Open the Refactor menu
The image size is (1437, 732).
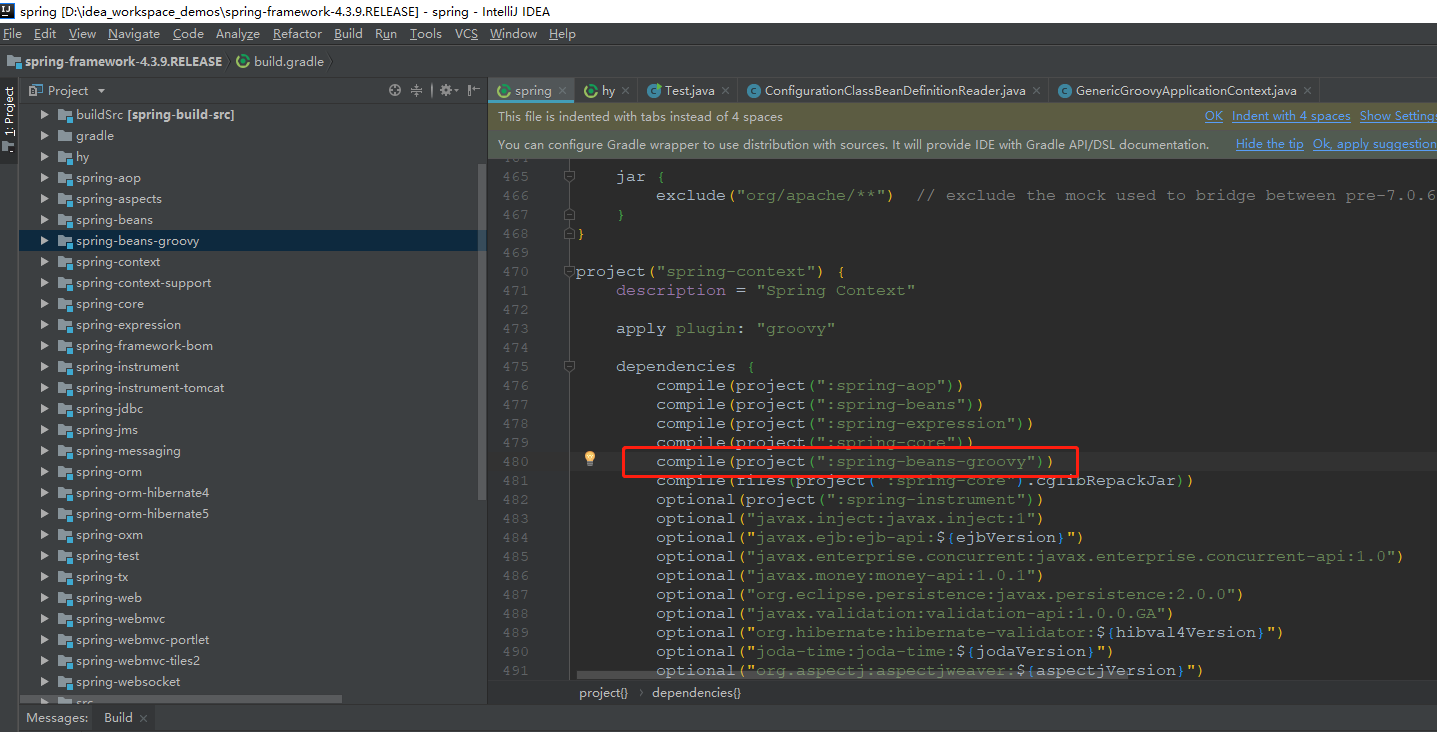[x=297, y=34]
